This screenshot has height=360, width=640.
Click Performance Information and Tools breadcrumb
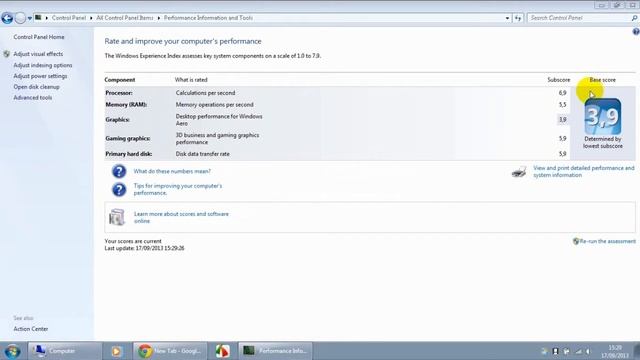pos(208,18)
